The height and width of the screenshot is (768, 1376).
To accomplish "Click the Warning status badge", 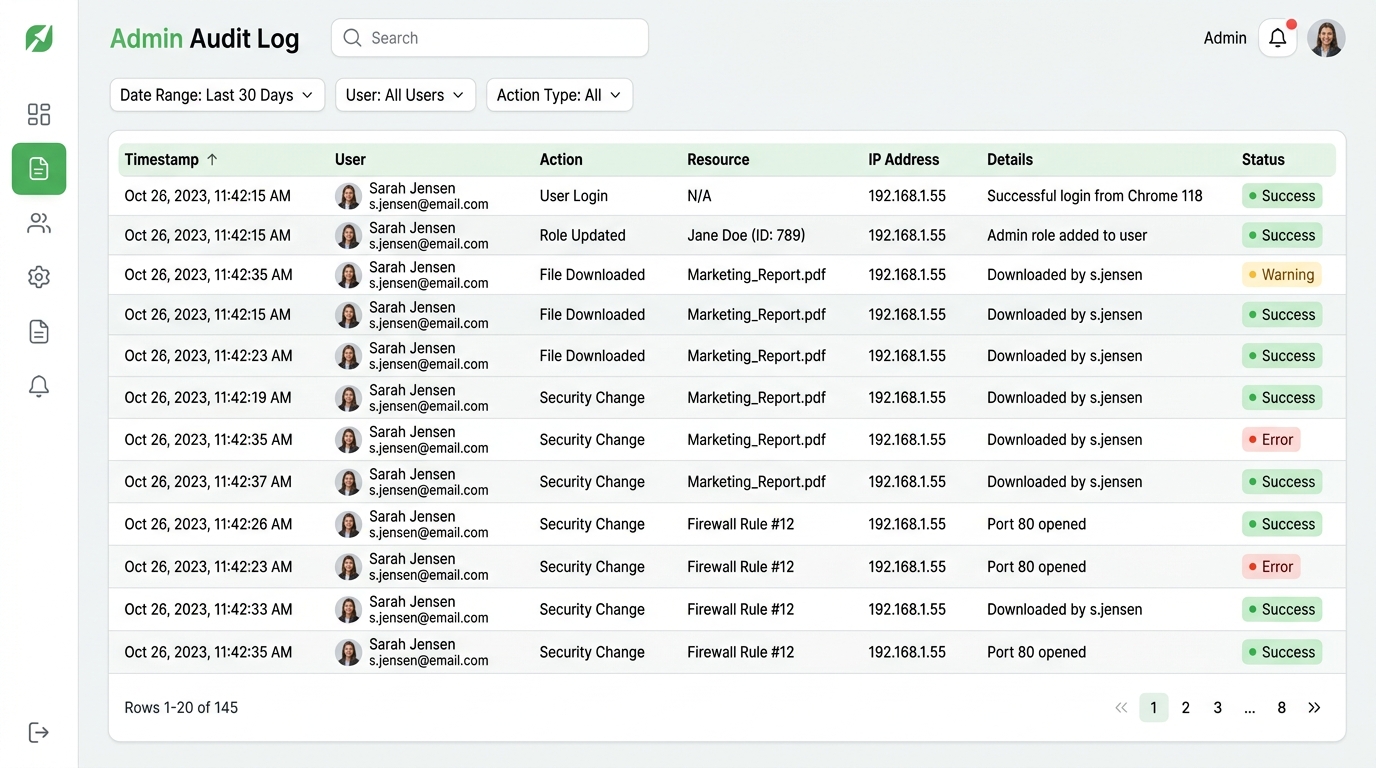I will point(1281,275).
